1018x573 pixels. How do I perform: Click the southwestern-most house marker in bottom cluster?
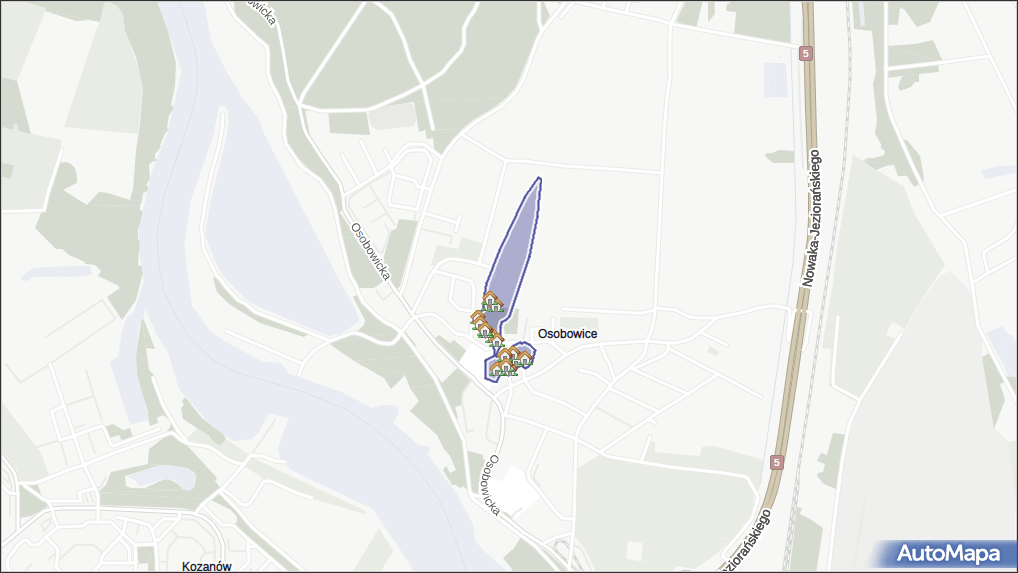tap(497, 369)
